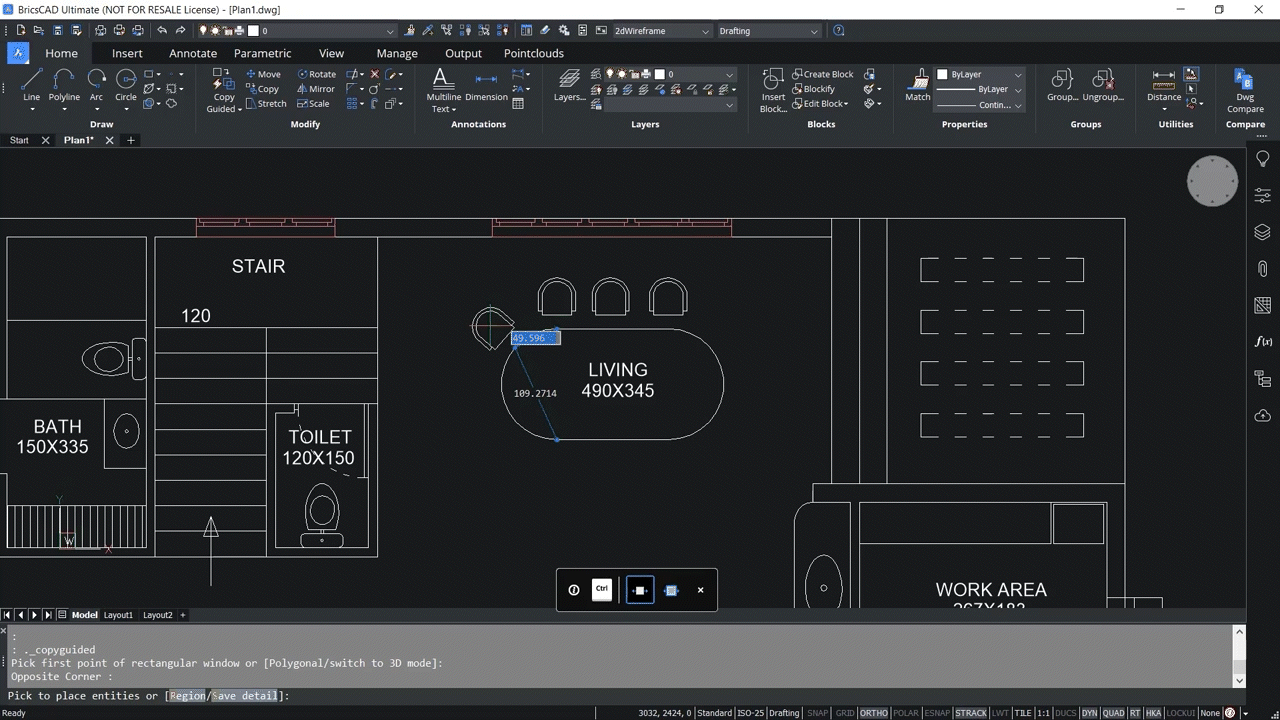The image size is (1280, 720).
Task: Toggle ORTHO mode in status bar
Action: (873, 713)
